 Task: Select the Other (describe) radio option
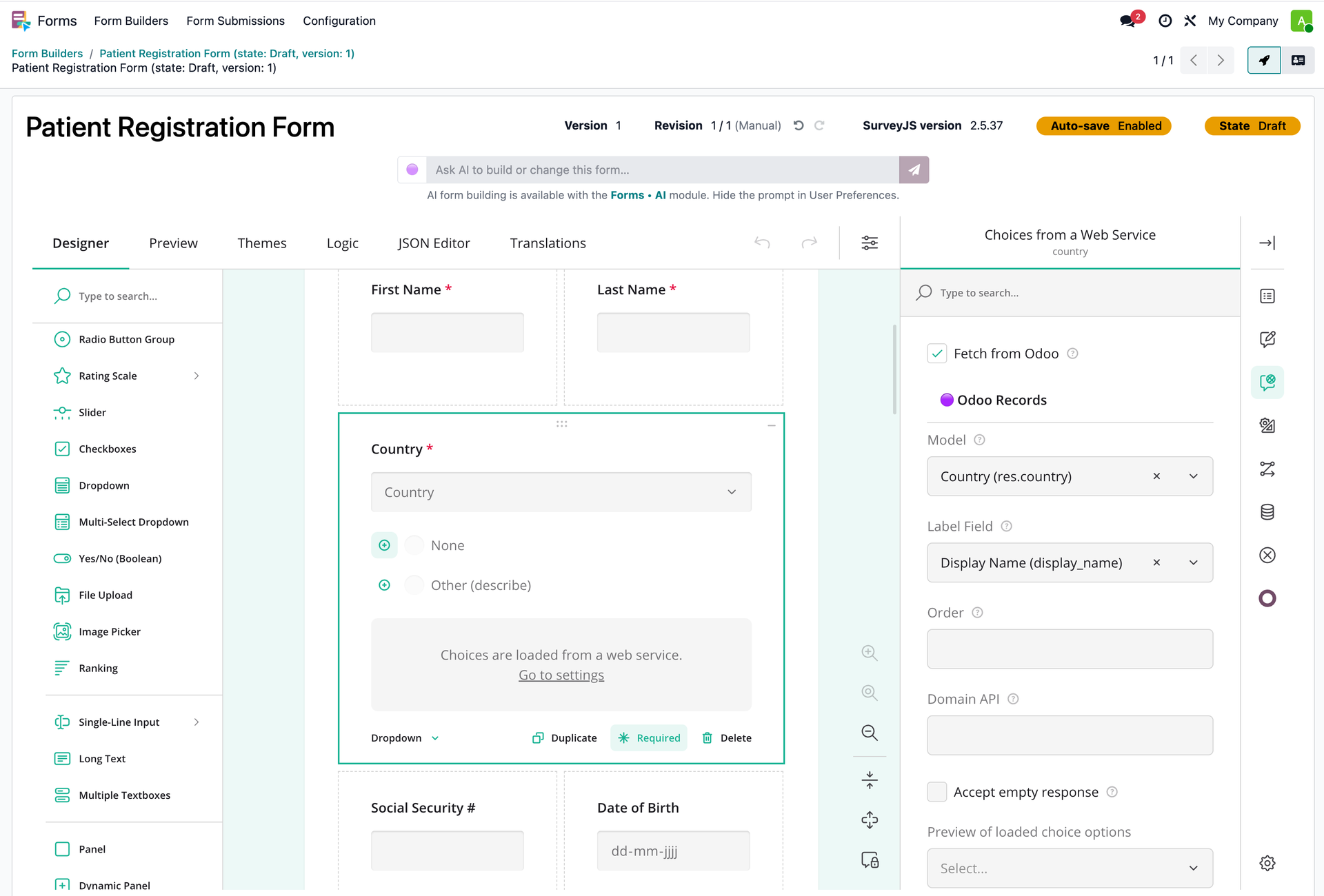pyautogui.click(x=414, y=585)
